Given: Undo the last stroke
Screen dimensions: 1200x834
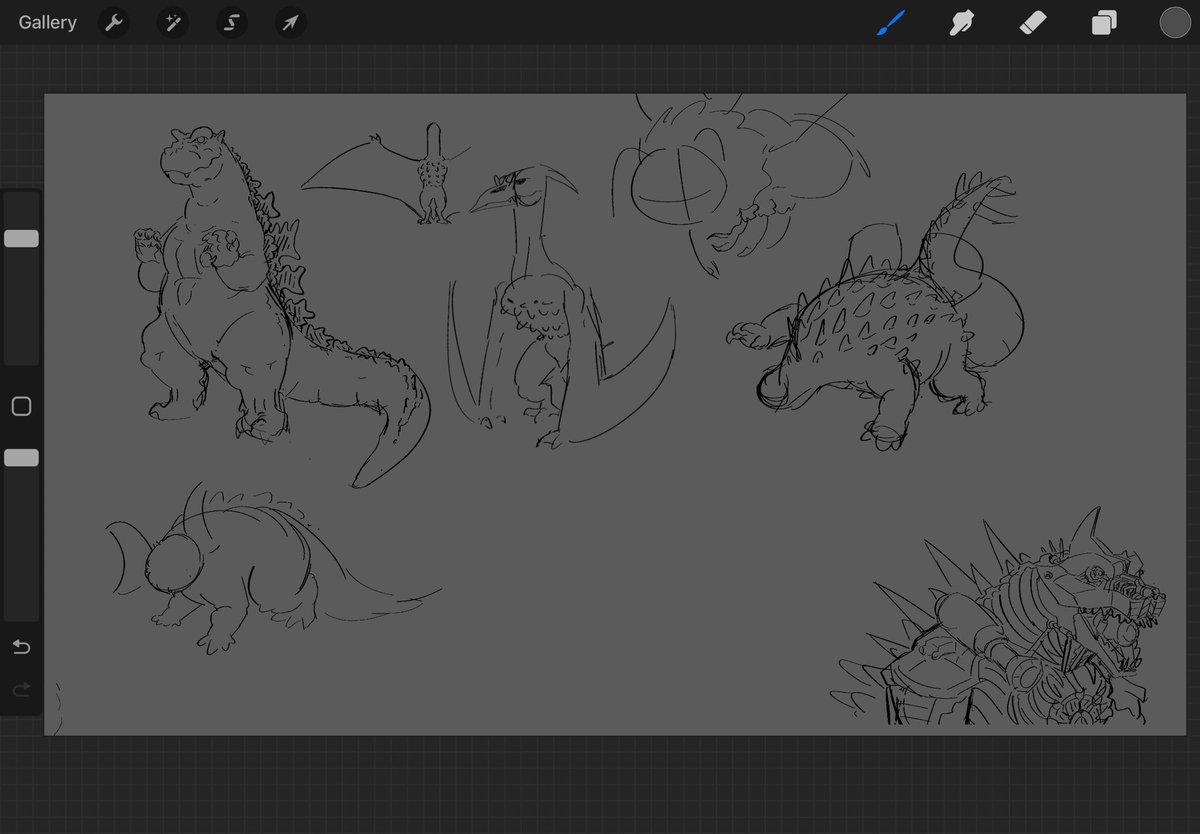Looking at the screenshot, I should (x=21, y=647).
